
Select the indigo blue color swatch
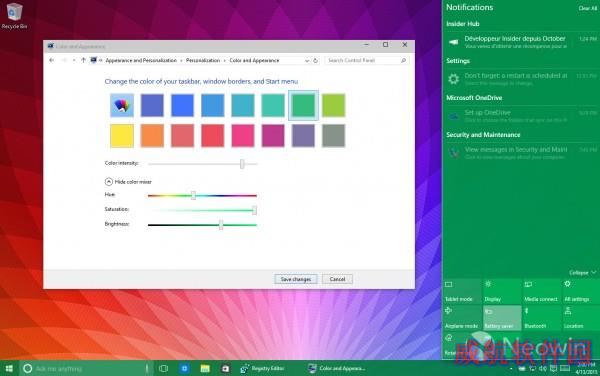[152, 105]
